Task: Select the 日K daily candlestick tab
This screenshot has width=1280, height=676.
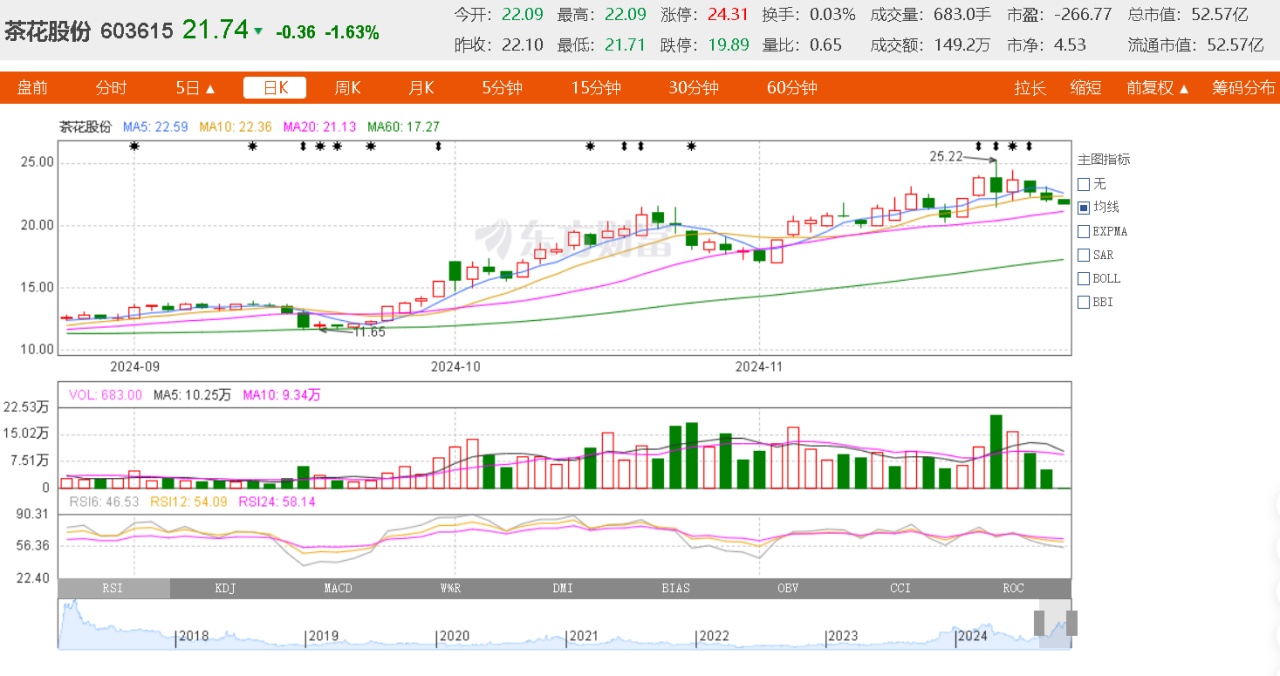Action: coord(275,88)
